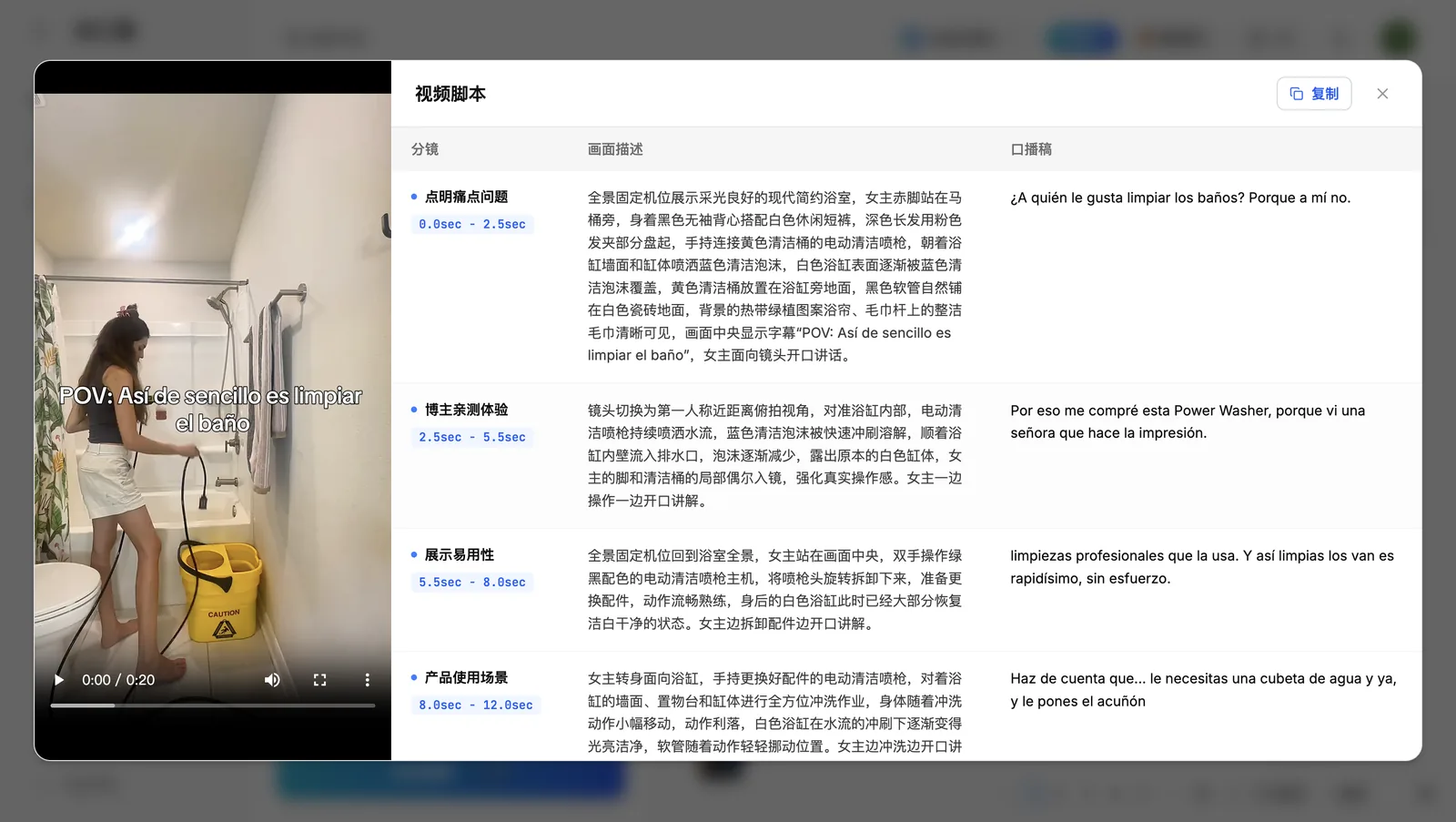Image resolution: width=1456 pixels, height=822 pixels.
Task: Click the 复制 copy button
Action: tap(1314, 94)
